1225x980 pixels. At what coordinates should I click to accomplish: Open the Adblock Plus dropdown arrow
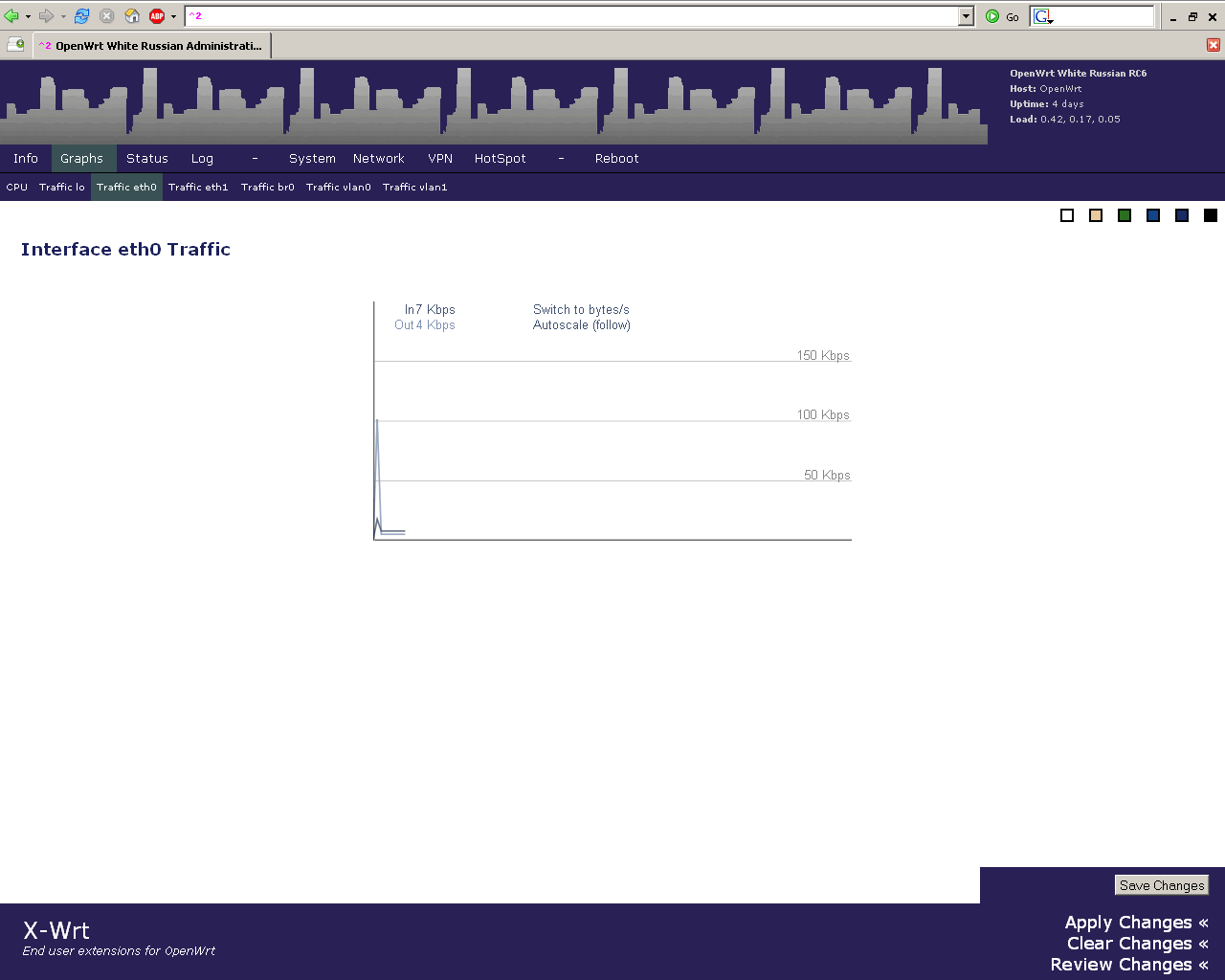173,16
